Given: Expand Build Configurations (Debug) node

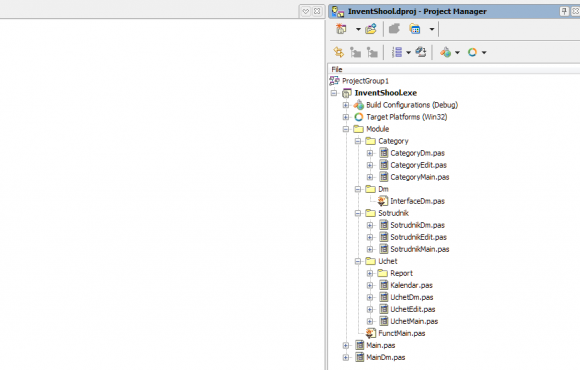Looking at the screenshot, I should point(345,105).
